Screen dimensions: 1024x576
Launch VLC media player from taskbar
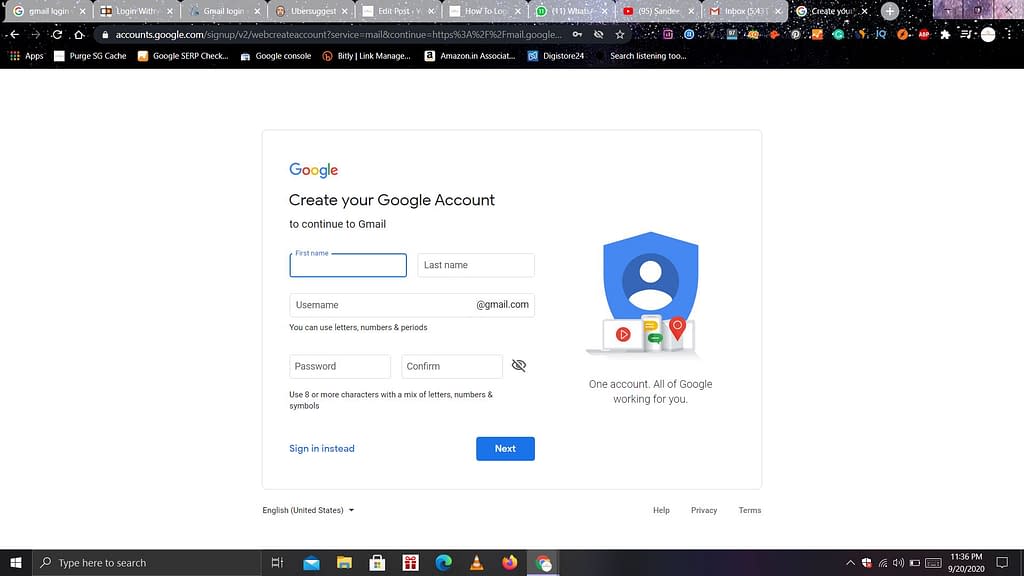click(477, 562)
